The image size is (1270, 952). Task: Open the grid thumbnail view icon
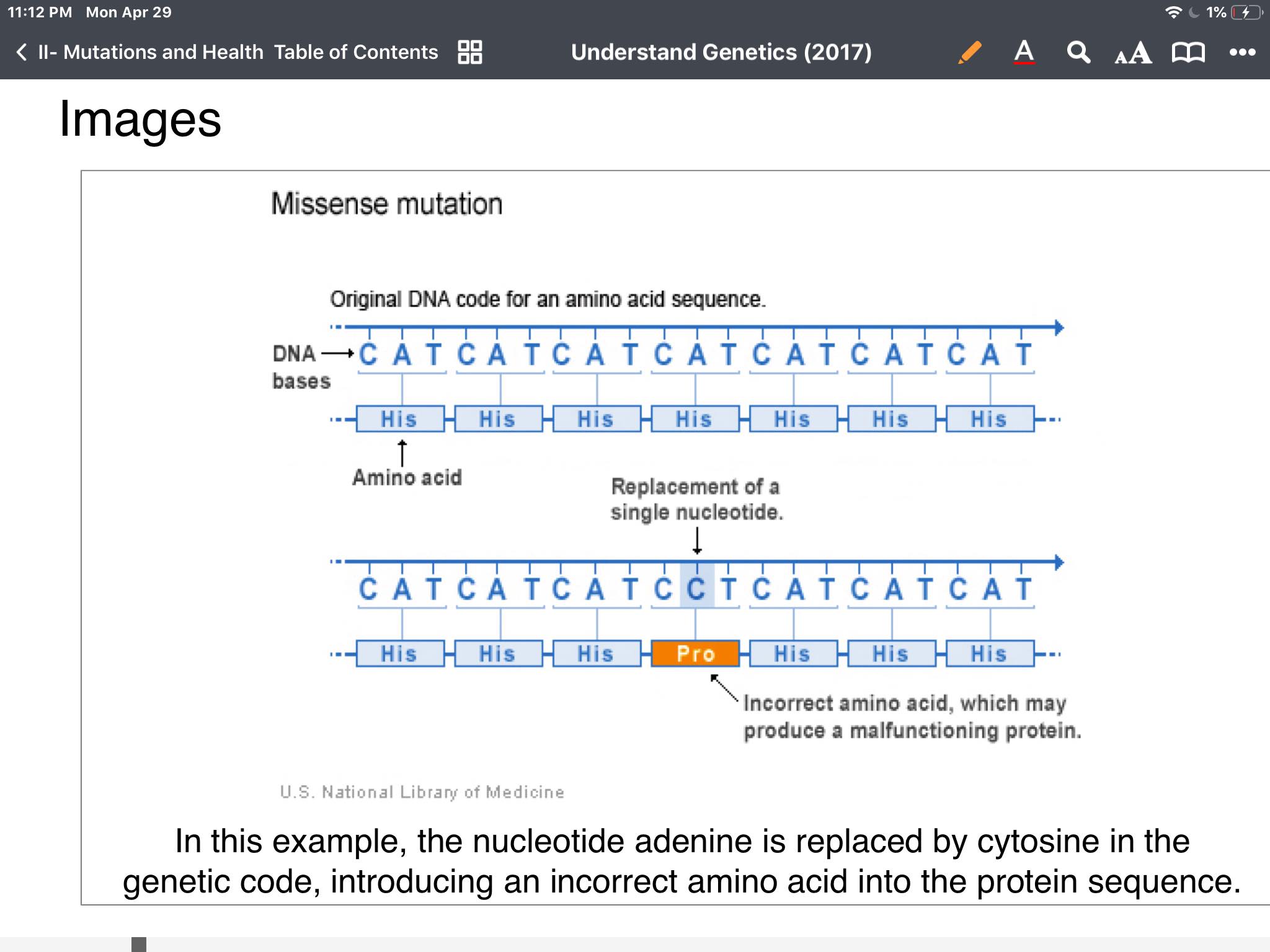[469, 52]
